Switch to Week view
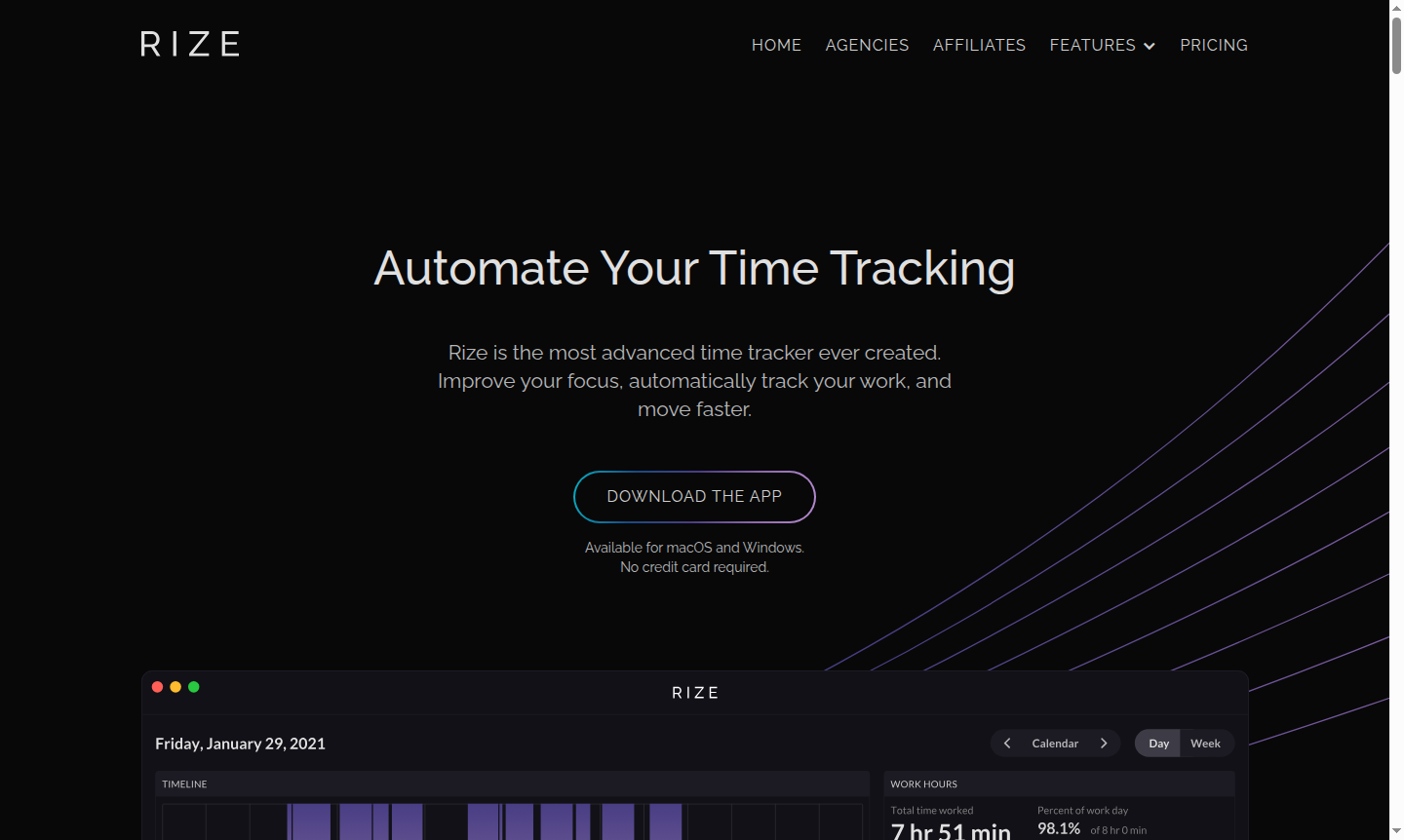This screenshot has height=840, width=1404. (x=1205, y=743)
